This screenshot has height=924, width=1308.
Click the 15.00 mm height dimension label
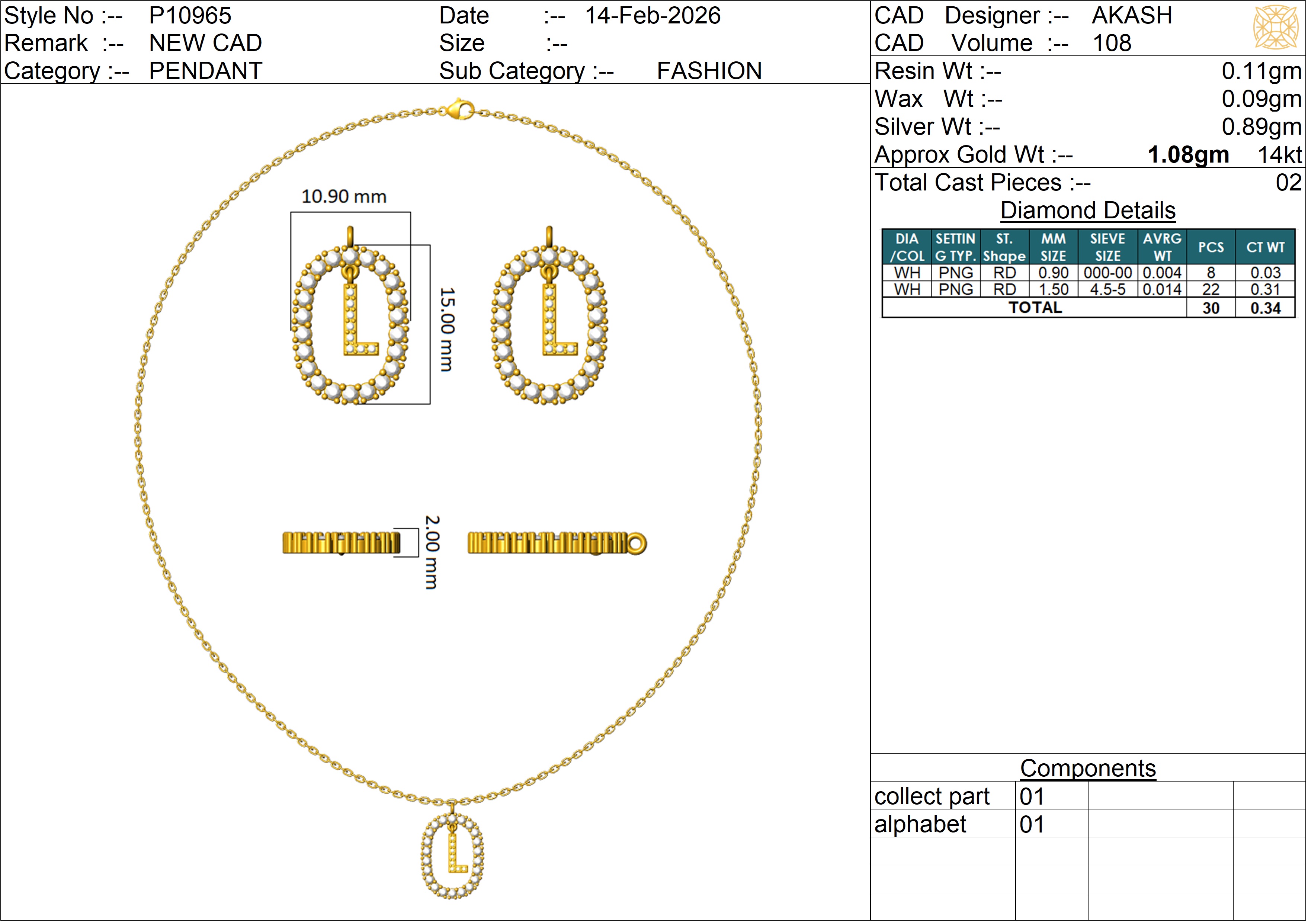click(448, 330)
